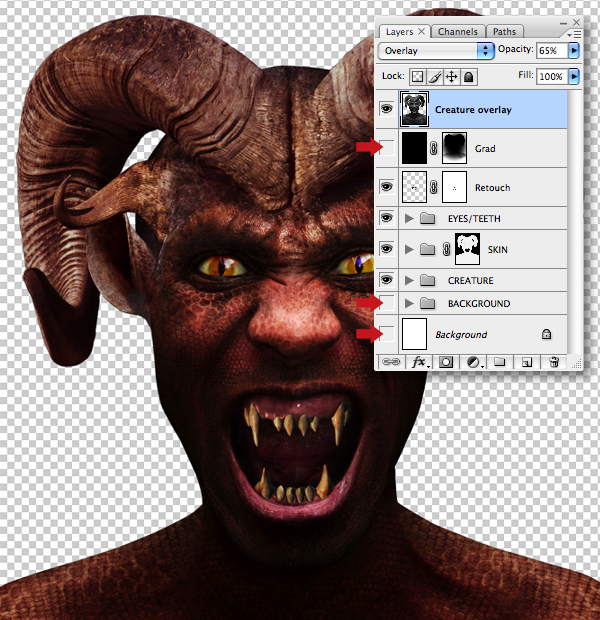This screenshot has width=600, height=620.
Task: Create a new adjustment layer
Action: [x=474, y=362]
